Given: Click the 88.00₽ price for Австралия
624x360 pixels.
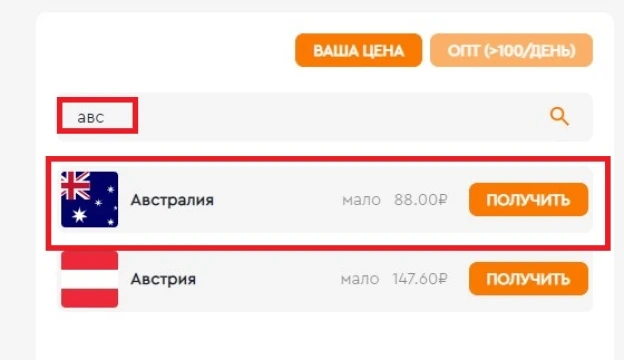Looking at the screenshot, I should tap(421, 200).
